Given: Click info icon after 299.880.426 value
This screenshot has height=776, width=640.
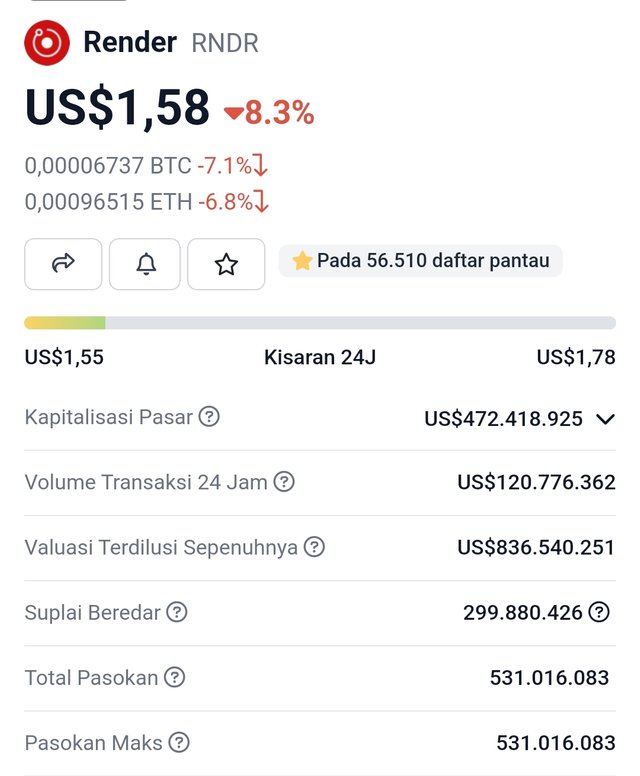Looking at the screenshot, I should [x=599, y=612].
